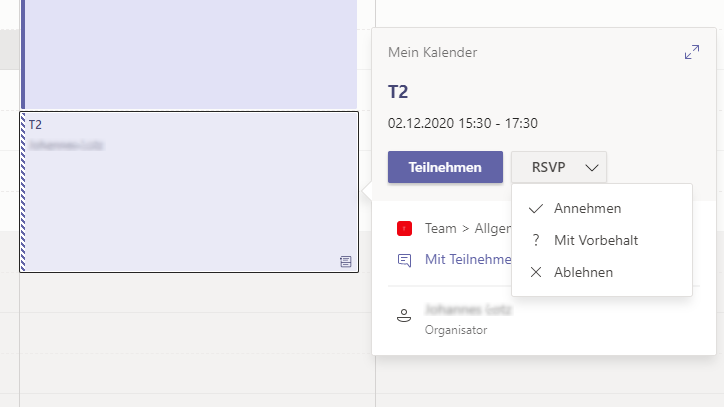Open the RSVP dropdown
The height and width of the screenshot is (407, 724).
(559, 167)
